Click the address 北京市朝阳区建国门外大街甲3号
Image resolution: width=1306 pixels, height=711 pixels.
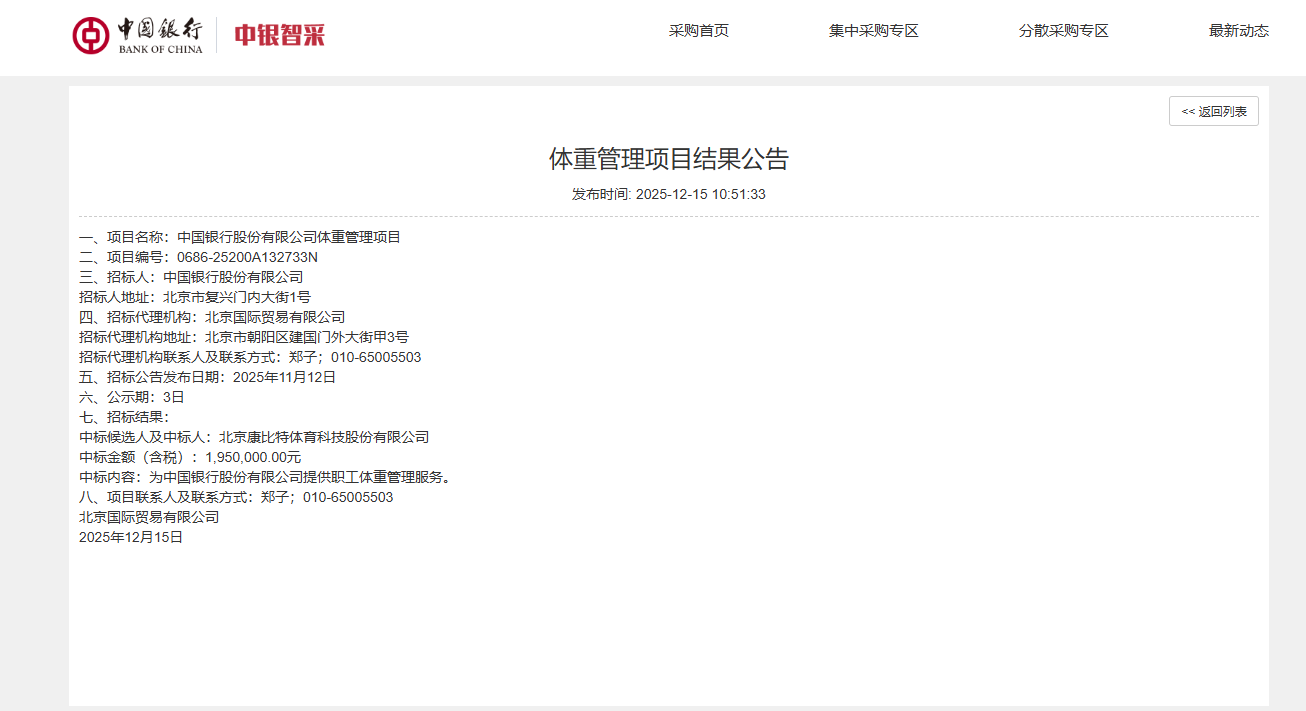pyautogui.click(x=307, y=337)
